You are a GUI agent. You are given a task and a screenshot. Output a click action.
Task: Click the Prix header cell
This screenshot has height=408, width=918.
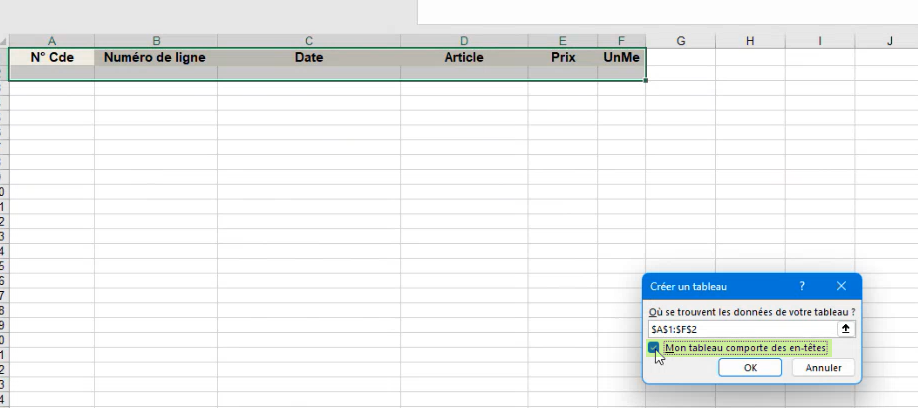click(563, 58)
